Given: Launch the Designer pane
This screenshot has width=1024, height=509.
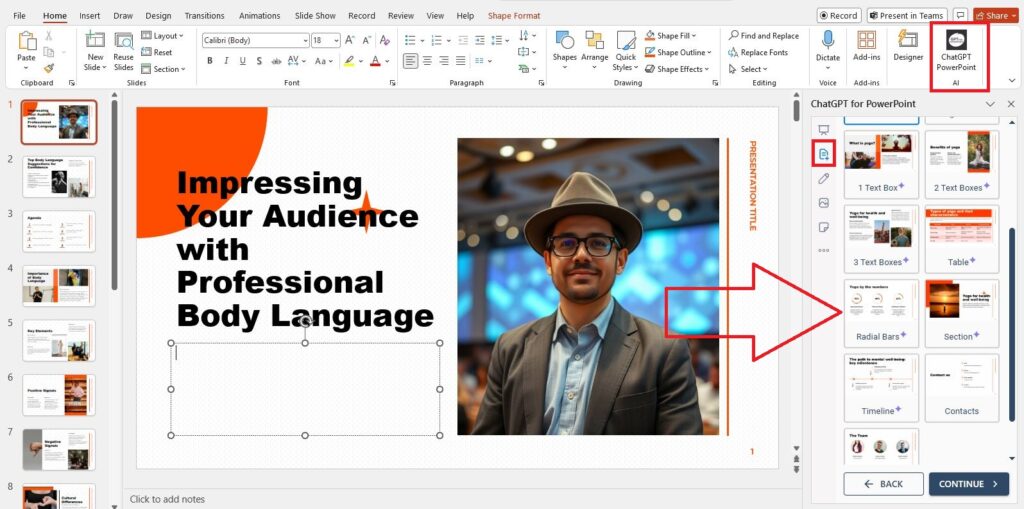Looking at the screenshot, I should click(x=908, y=46).
